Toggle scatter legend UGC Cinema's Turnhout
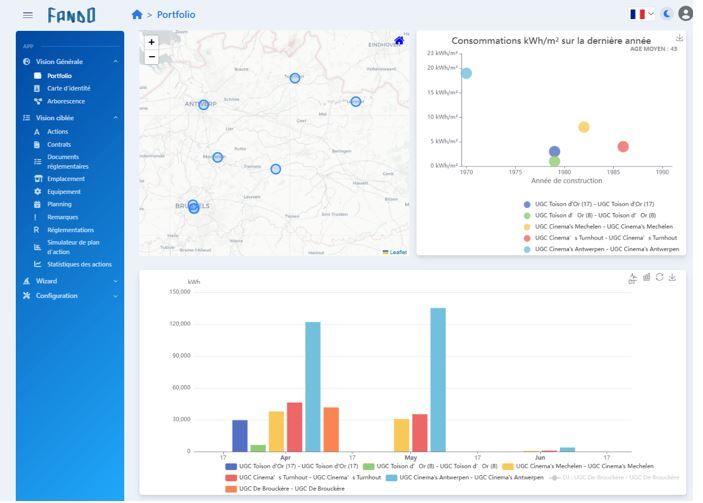Screen dimensions: 703x503 click(x=600, y=238)
